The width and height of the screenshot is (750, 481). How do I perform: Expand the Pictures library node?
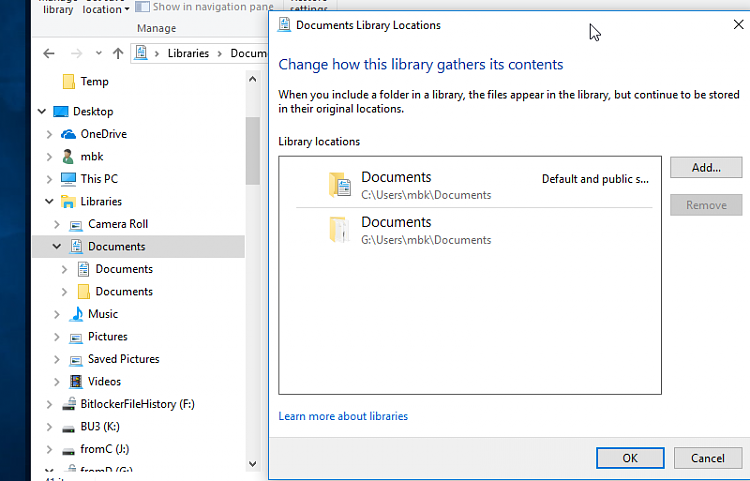pos(57,337)
